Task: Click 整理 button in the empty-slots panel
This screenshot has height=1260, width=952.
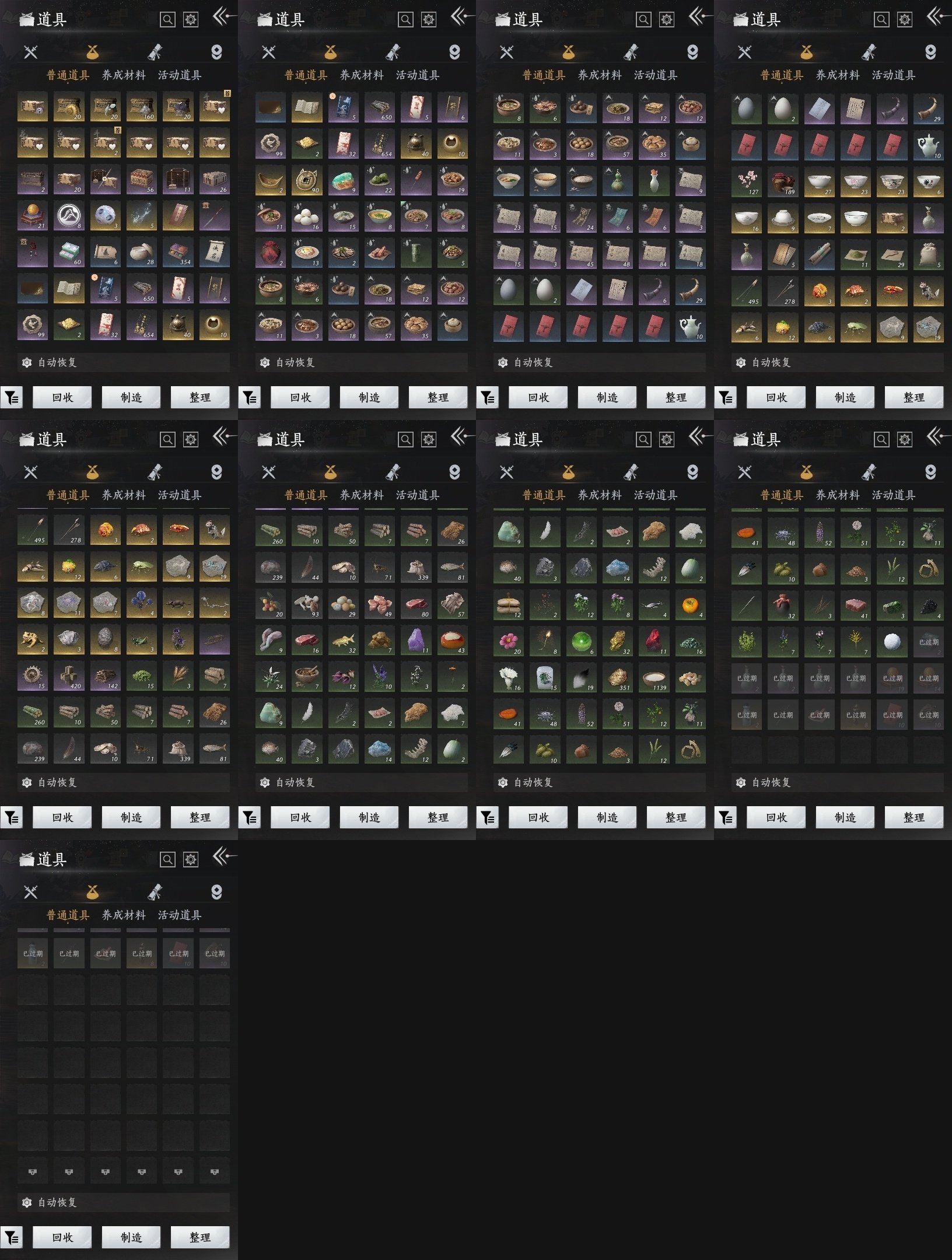Action: (x=200, y=1237)
